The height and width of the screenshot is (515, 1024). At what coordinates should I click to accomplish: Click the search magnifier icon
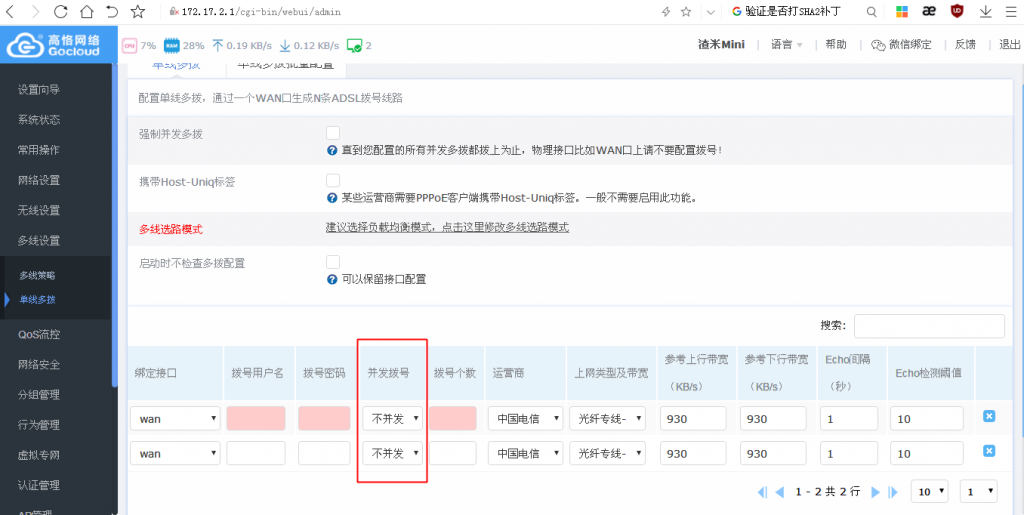[871, 12]
